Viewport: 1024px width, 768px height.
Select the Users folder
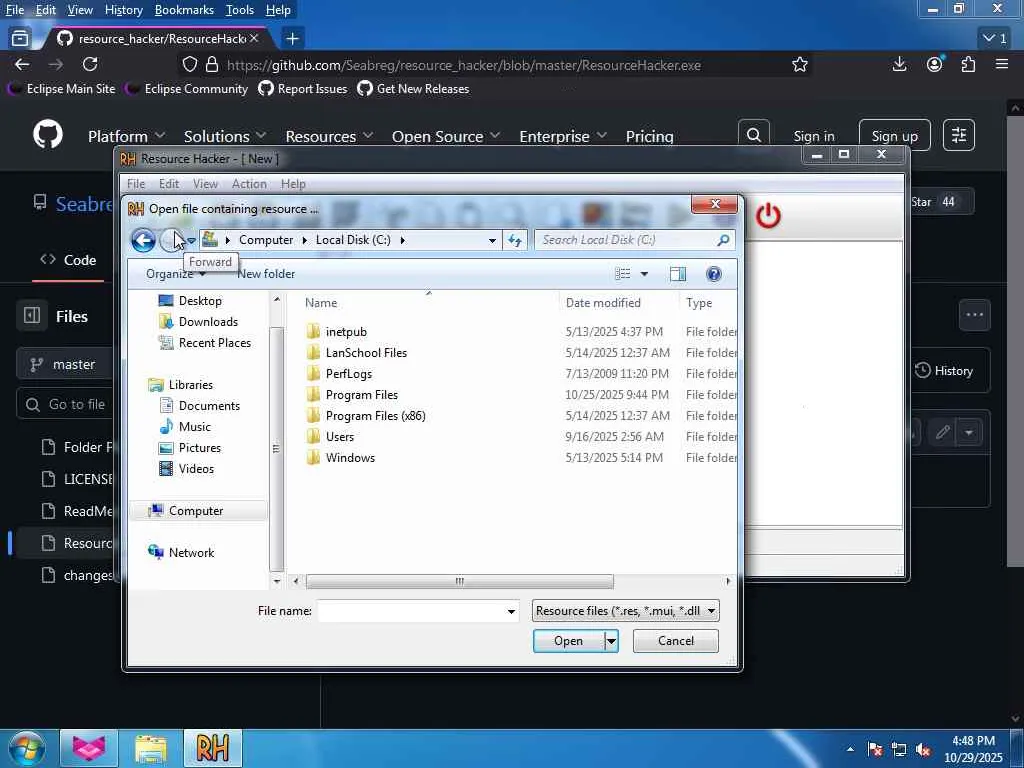point(340,436)
